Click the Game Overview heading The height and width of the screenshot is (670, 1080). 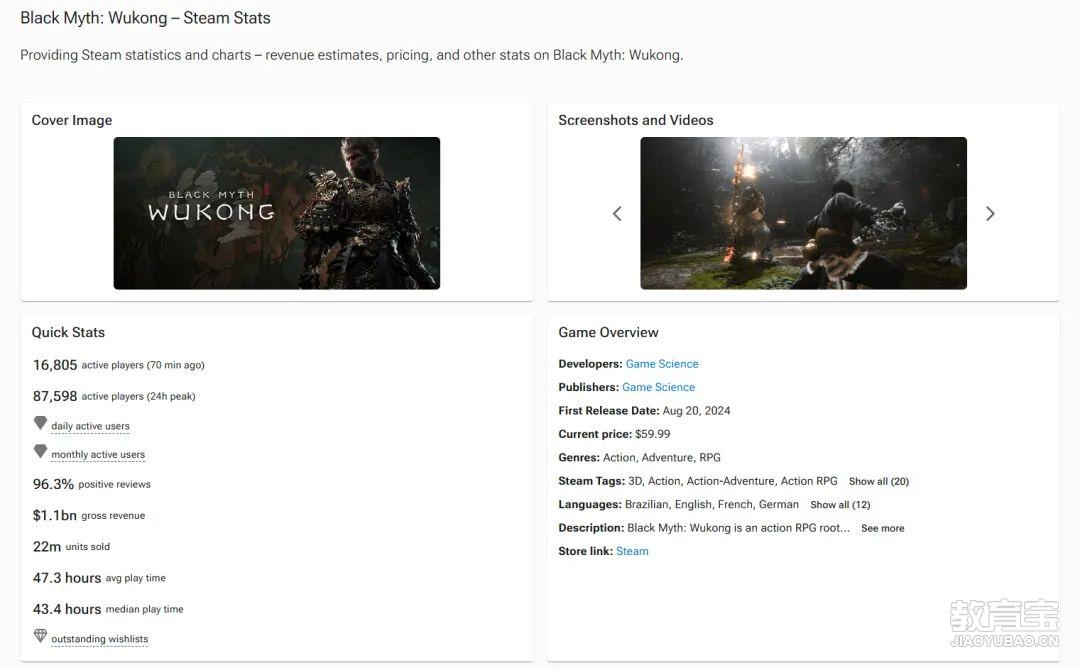click(608, 332)
